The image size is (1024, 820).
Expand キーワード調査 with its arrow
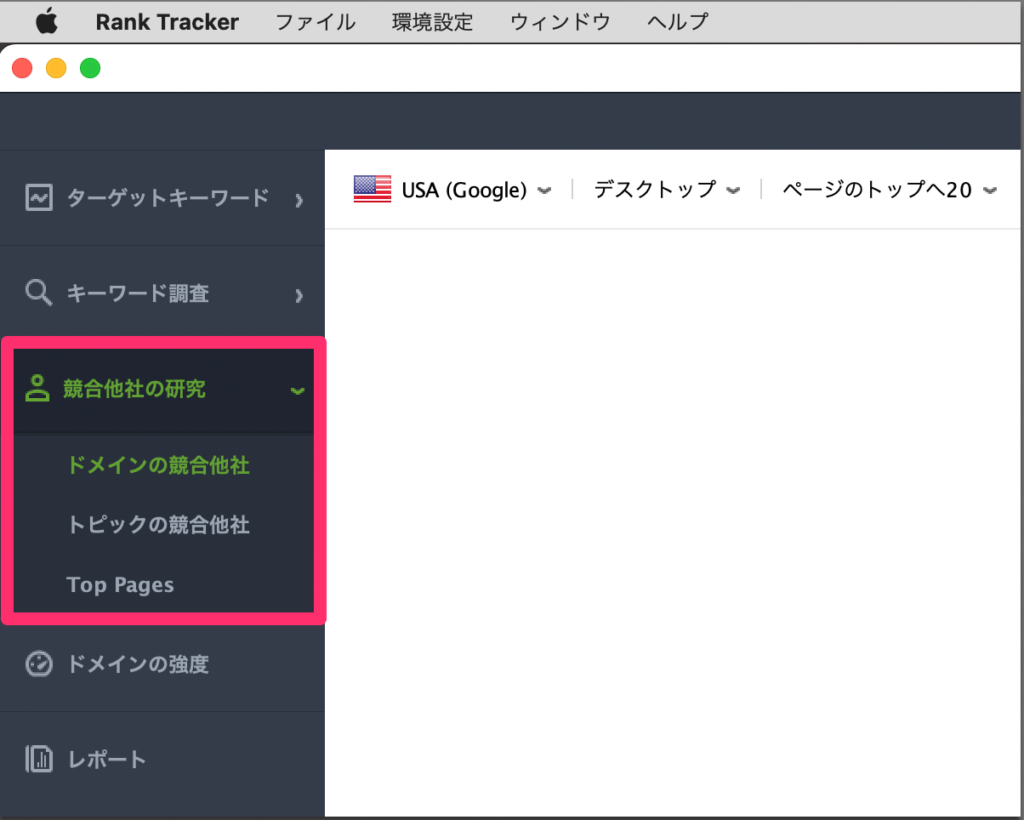pos(299,296)
